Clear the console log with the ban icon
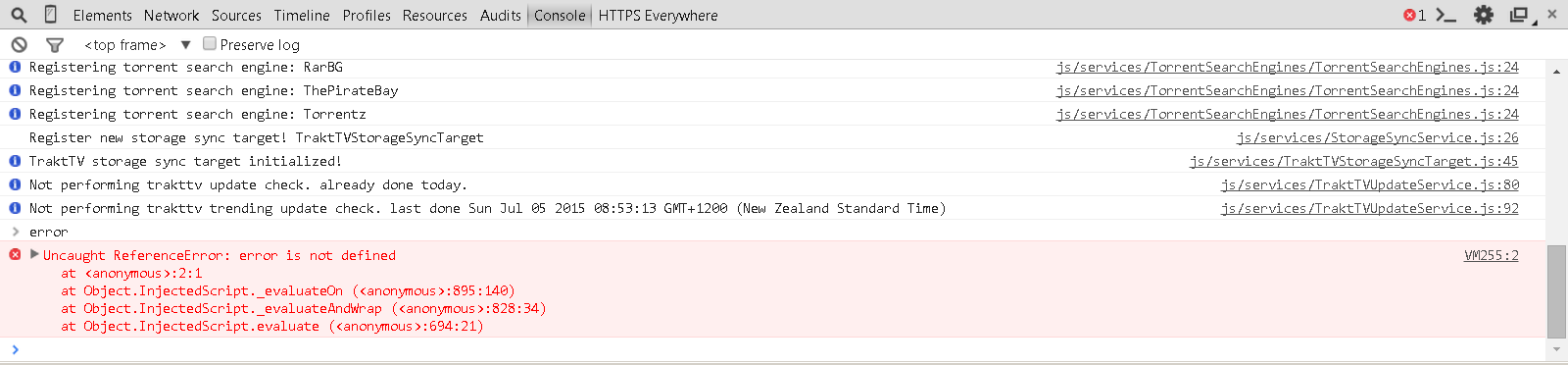 [19, 44]
